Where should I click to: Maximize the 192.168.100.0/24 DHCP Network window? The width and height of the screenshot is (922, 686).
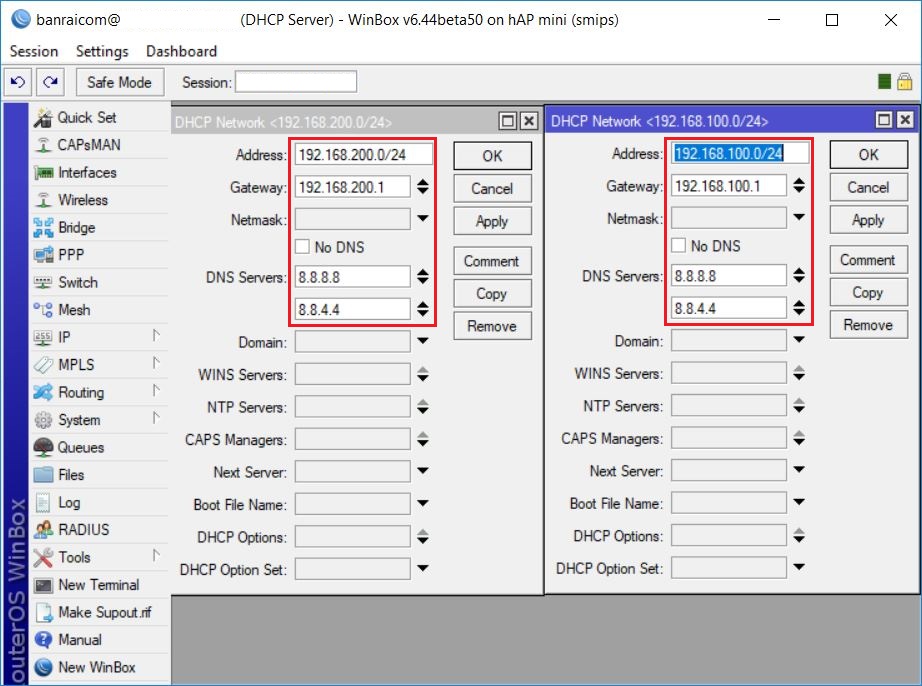(884, 120)
